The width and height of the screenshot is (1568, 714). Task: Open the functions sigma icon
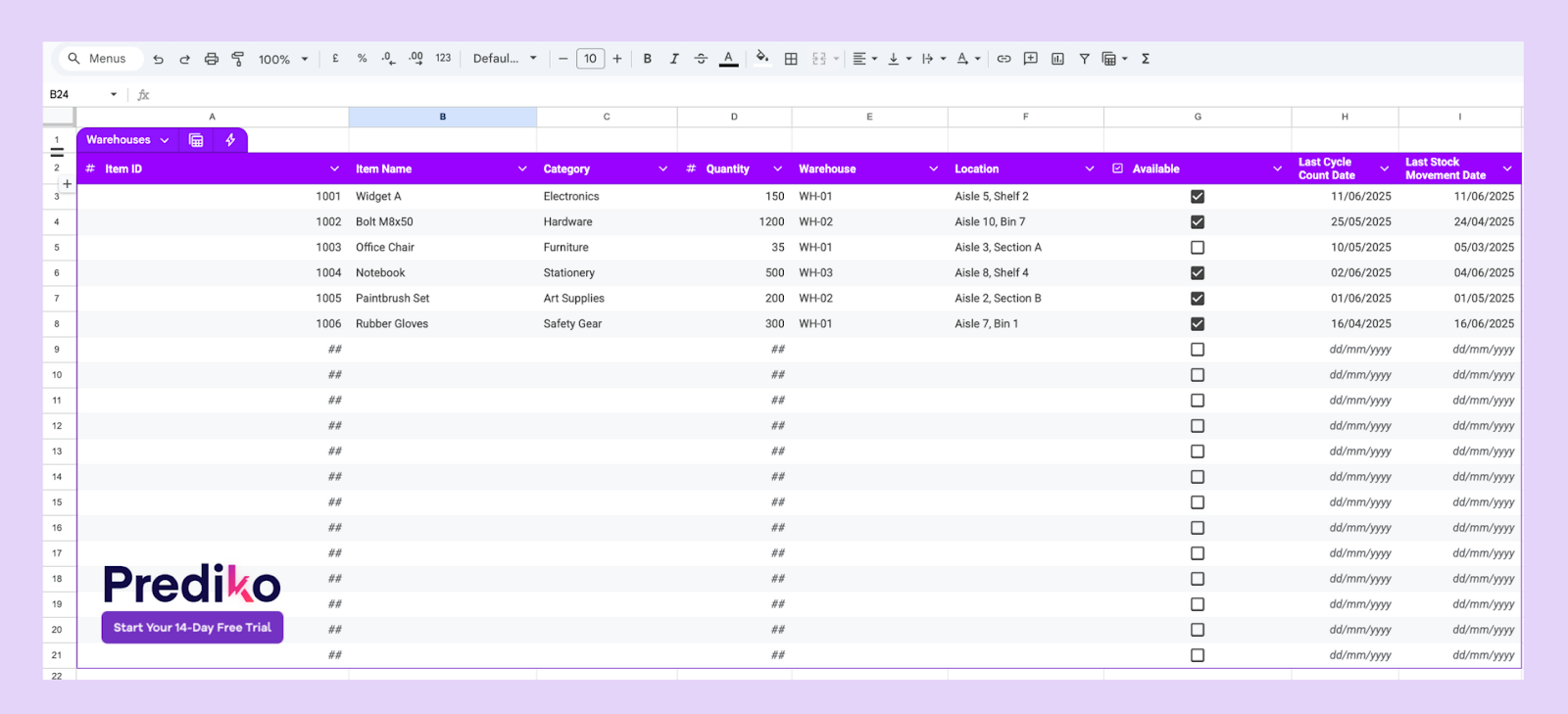[1145, 59]
